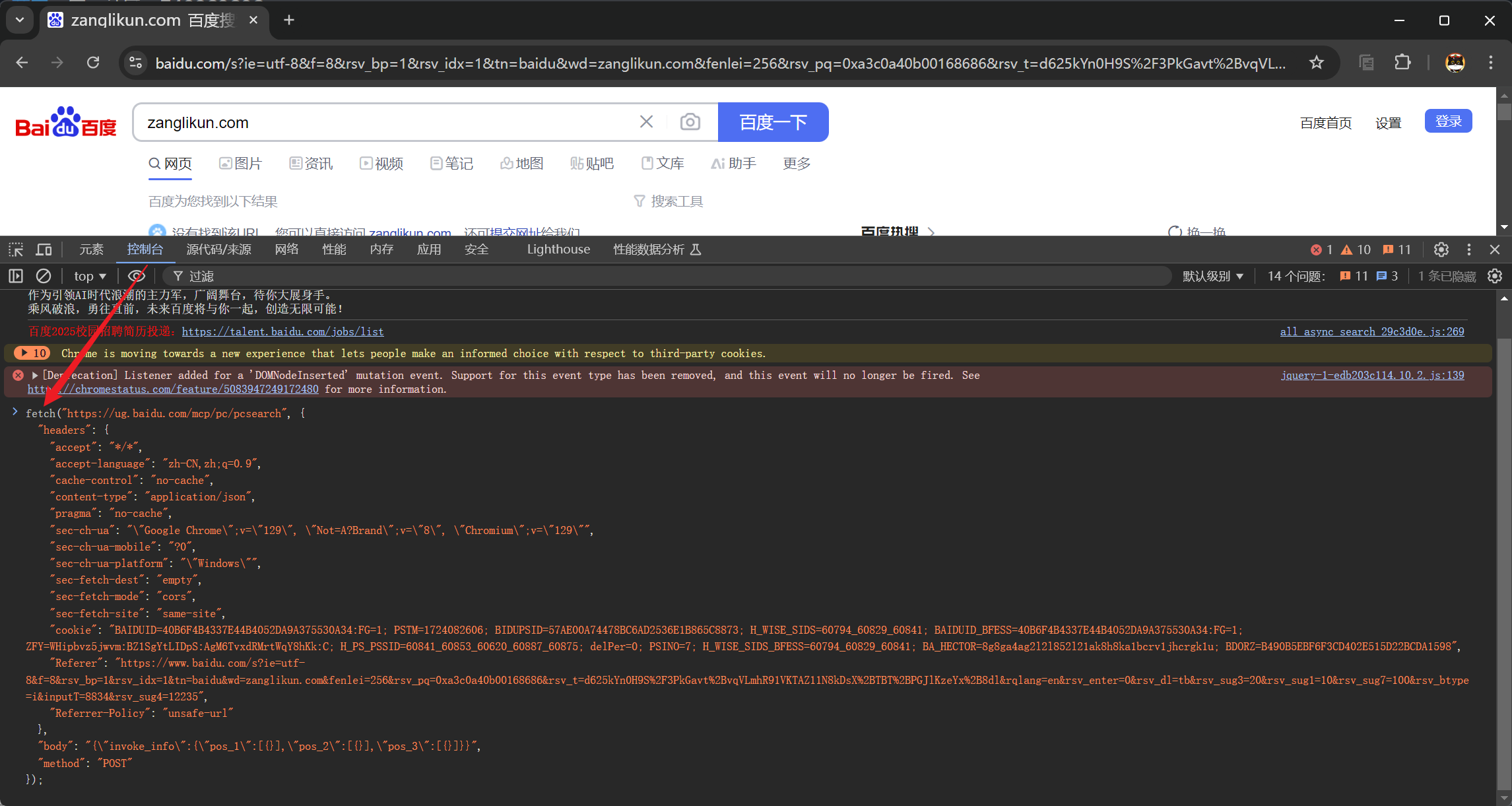Click the camera icon for image search
The image size is (1512, 806).
690,121
